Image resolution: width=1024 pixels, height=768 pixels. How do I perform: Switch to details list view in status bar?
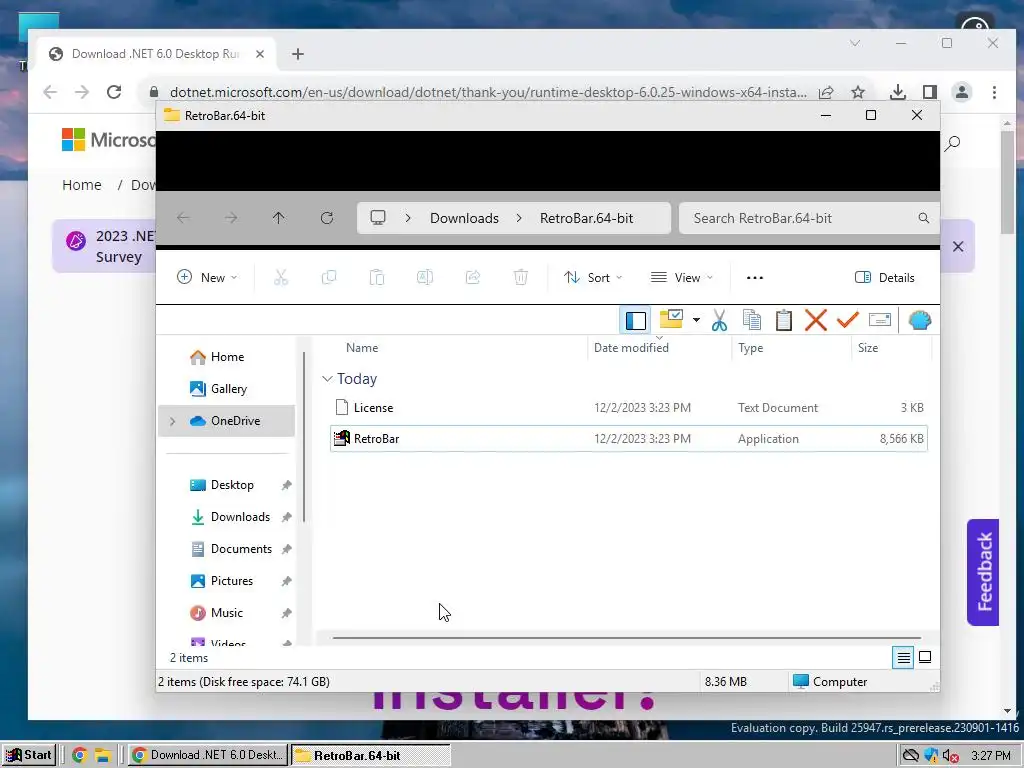tap(903, 658)
